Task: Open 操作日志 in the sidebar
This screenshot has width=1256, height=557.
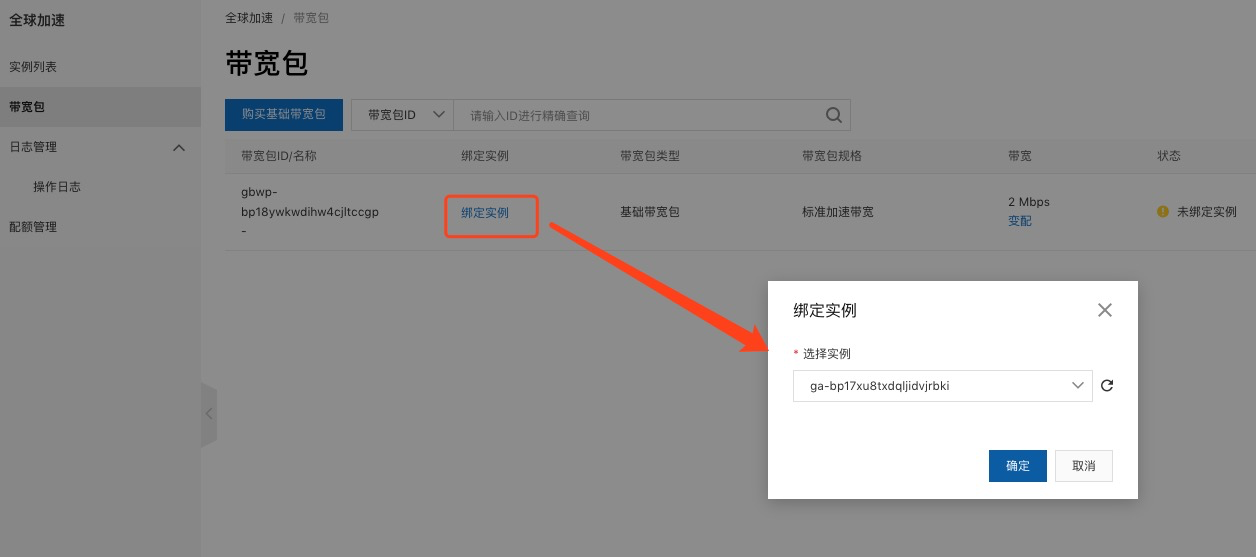Action: (57, 187)
